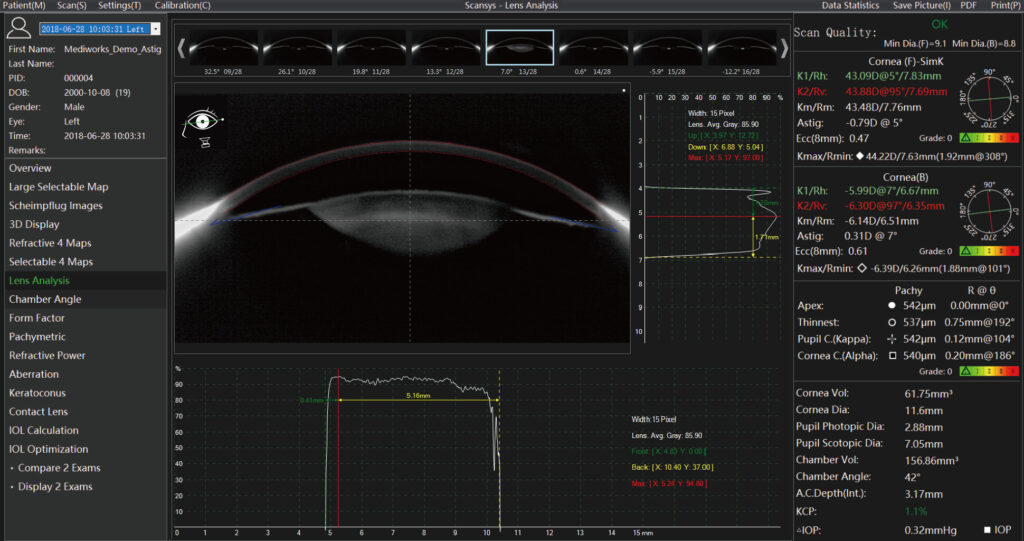This screenshot has height=541, width=1024.
Task: Open the exam date dropdown
Action: point(92,30)
